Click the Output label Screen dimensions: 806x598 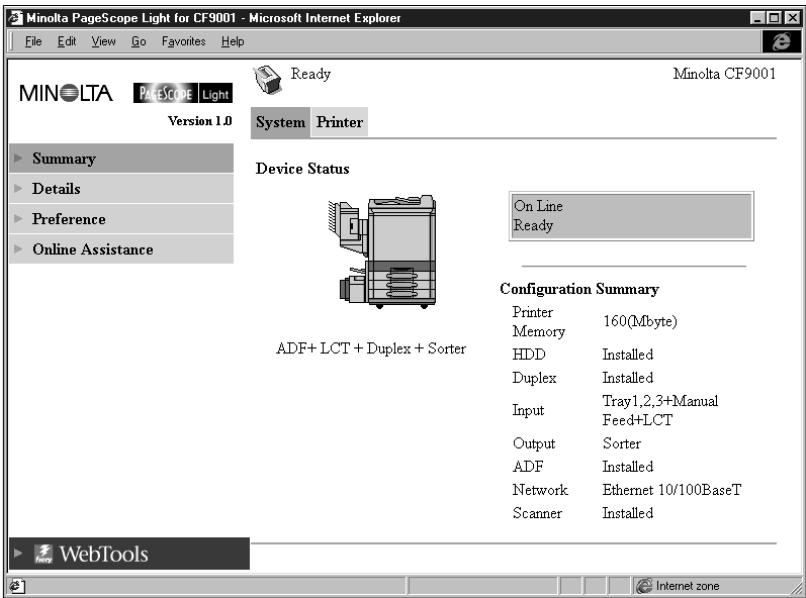(x=534, y=443)
